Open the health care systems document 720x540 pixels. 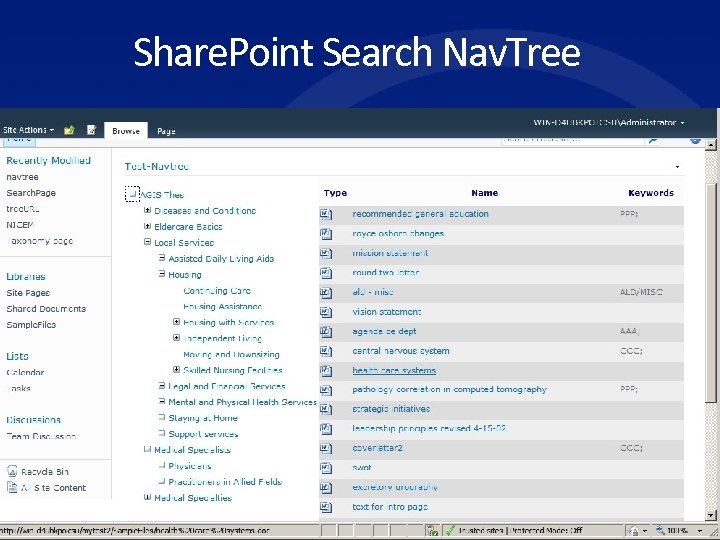pos(394,371)
